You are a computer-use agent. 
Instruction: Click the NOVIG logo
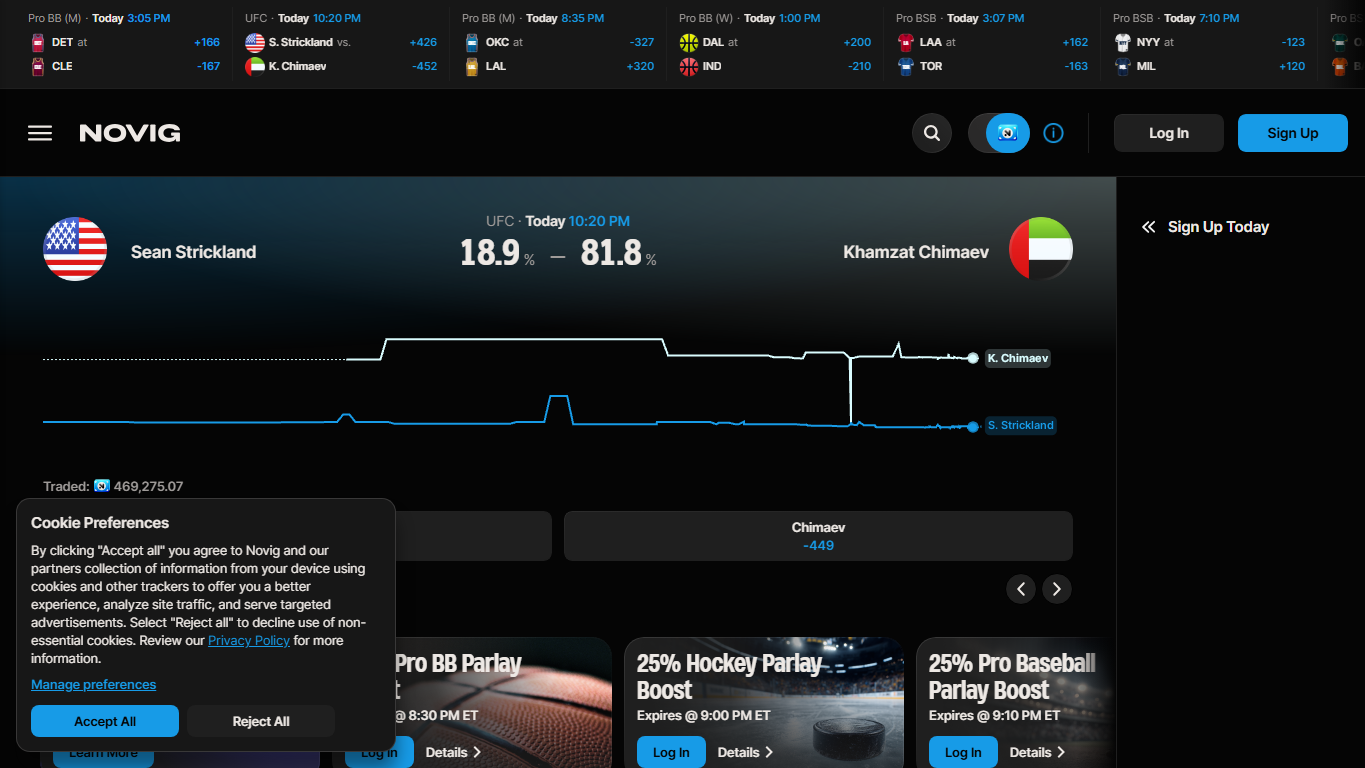click(130, 133)
